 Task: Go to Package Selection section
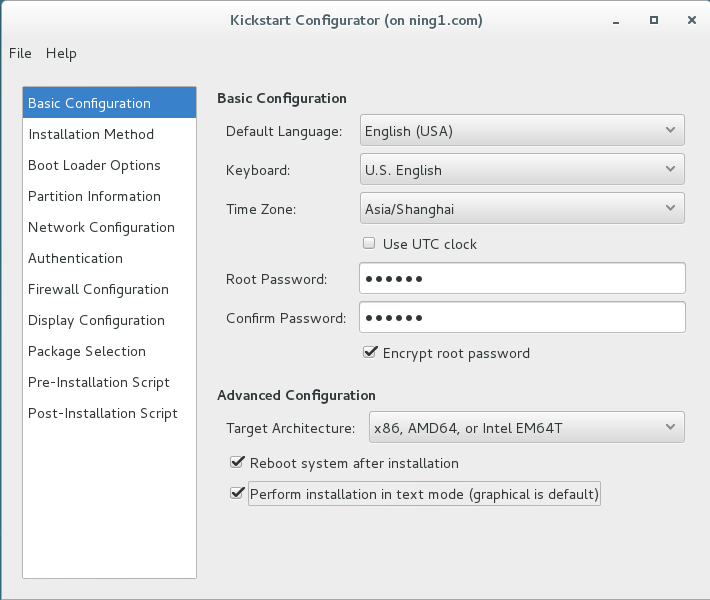tap(87, 351)
